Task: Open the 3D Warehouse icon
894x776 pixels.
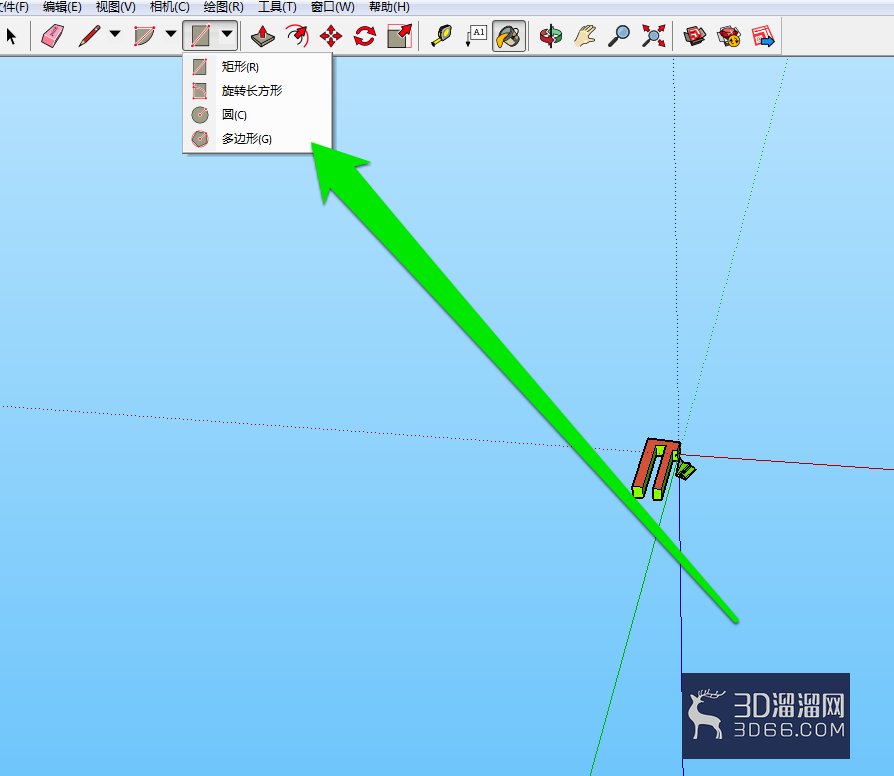Action: (x=694, y=36)
